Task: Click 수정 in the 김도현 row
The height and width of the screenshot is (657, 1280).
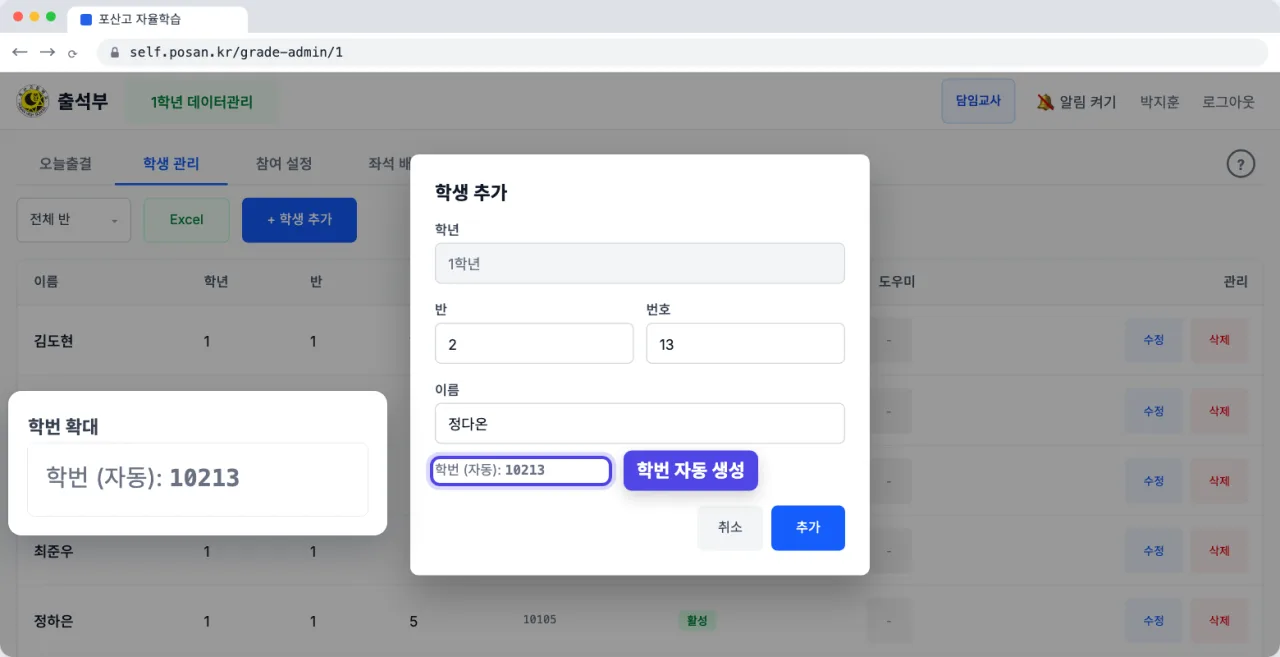Action: (x=1153, y=340)
